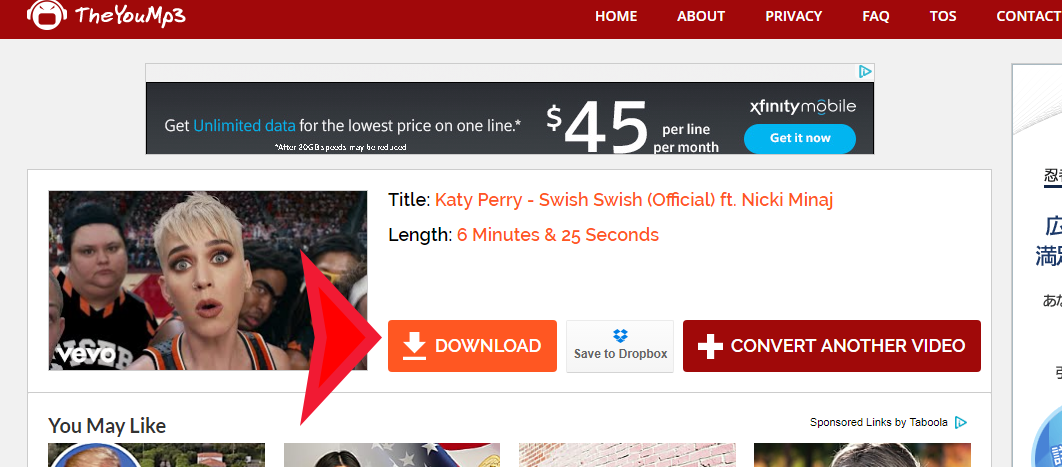Open the HOME menu item
This screenshot has width=1062, height=467.
point(616,16)
